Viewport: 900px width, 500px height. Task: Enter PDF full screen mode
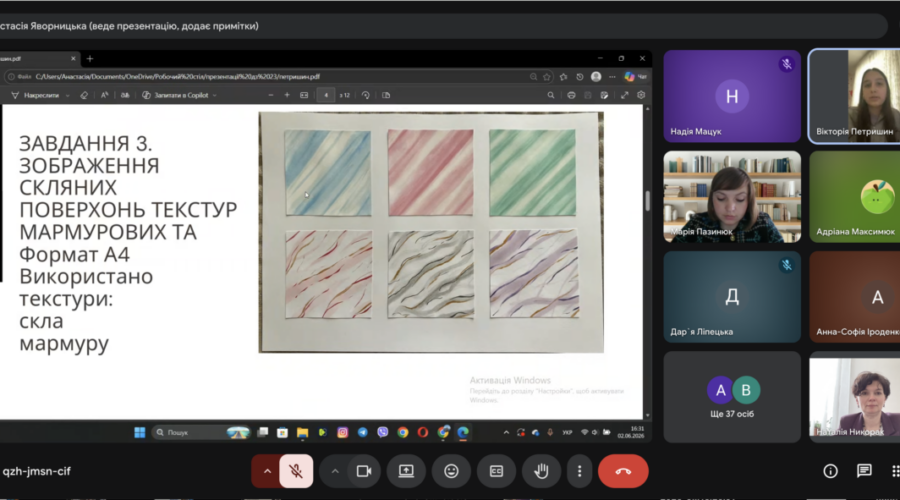click(624, 95)
